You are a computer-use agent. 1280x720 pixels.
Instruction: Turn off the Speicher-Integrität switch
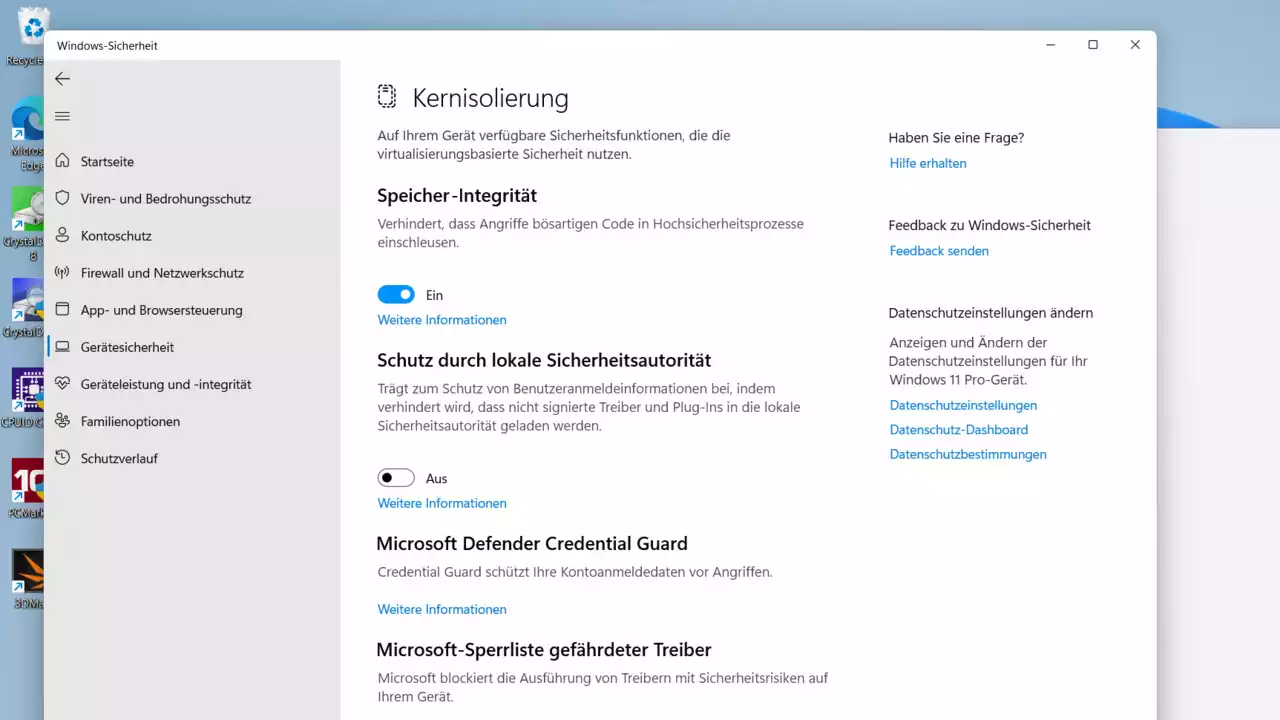point(396,295)
